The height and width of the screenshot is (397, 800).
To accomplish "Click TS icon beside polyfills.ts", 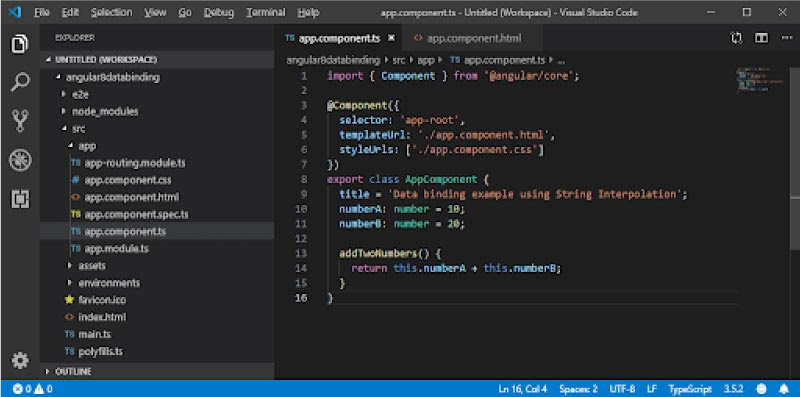I will (69, 352).
